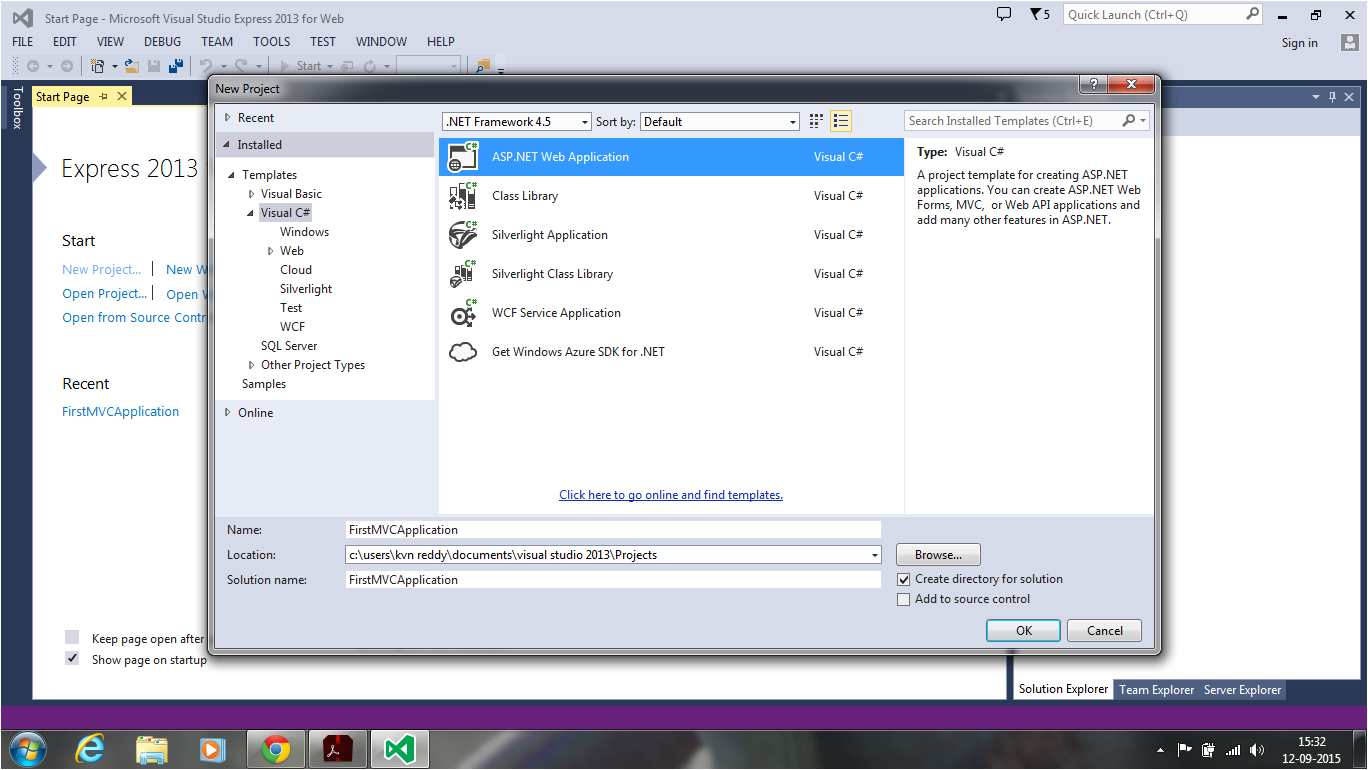Switch to the Team Explorer tab
Image resolution: width=1368 pixels, height=770 pixels.
pos(1156,689)
